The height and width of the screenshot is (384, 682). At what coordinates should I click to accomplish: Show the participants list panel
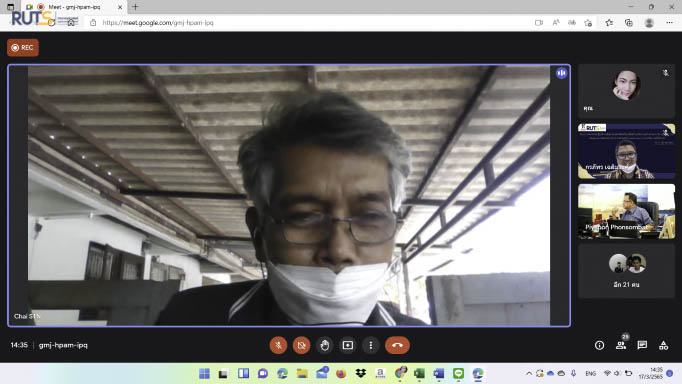(621, 345)
